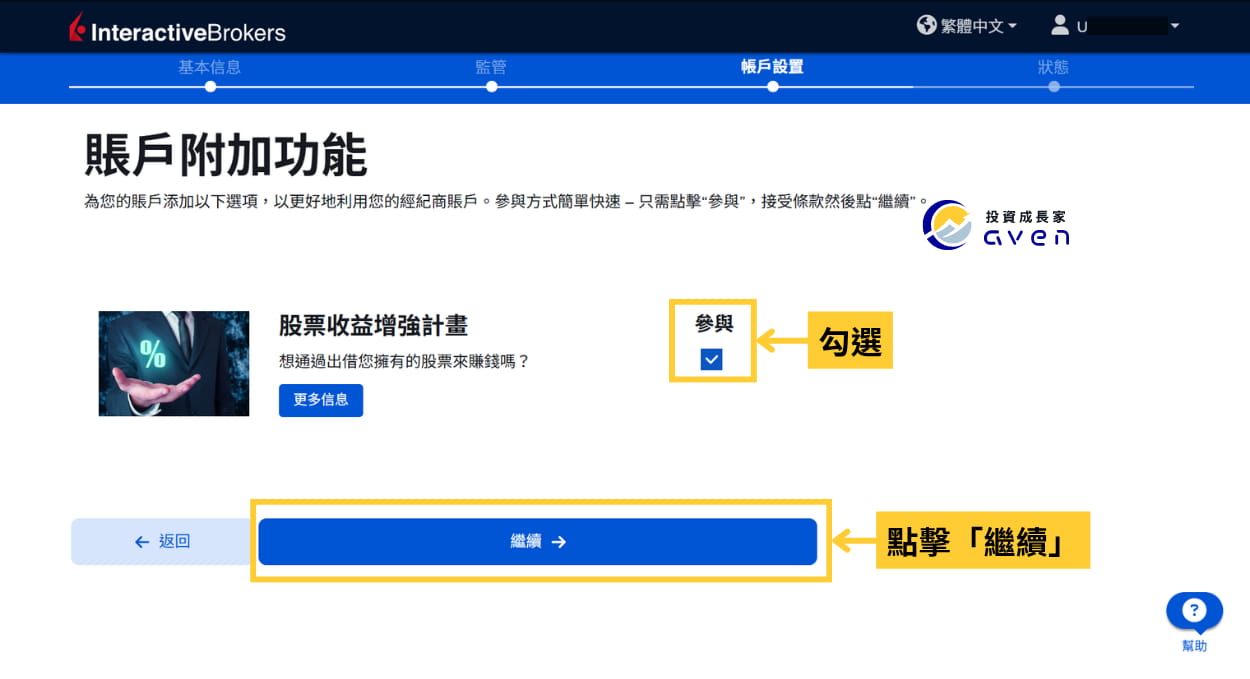Click the 基本信息 progress dot
This screenshot has width=1250, height=679.
point(210,87)
